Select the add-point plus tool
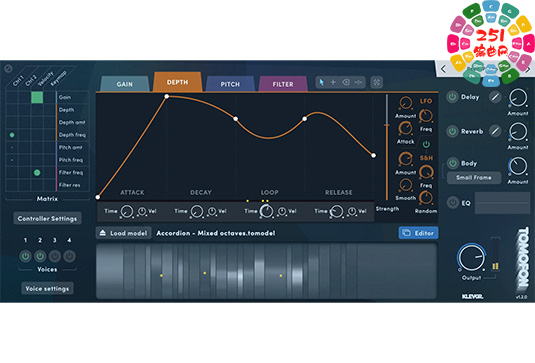The height and width of the screenshot is (363, 535). 333,82
